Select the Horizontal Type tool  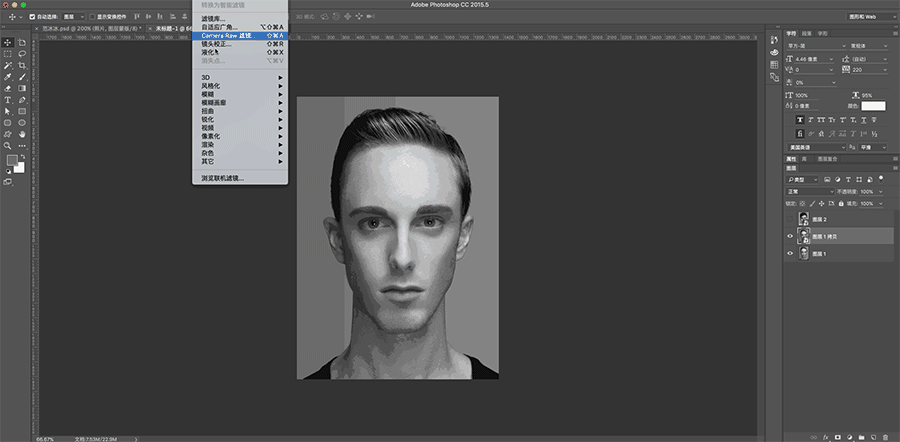tap(7, 100)
